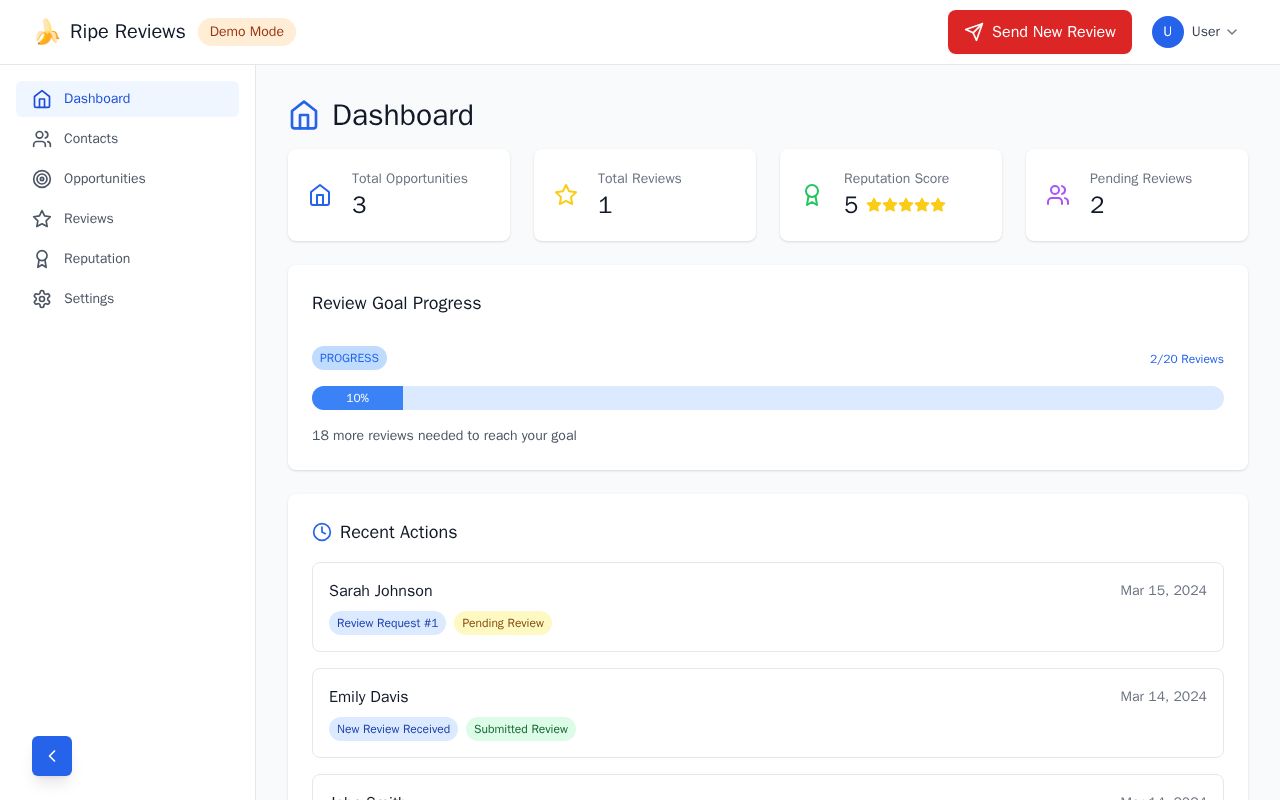Click the 10% filled progress segment
1280x800 pixels.
pyautogui.click(x=357, y=398)
